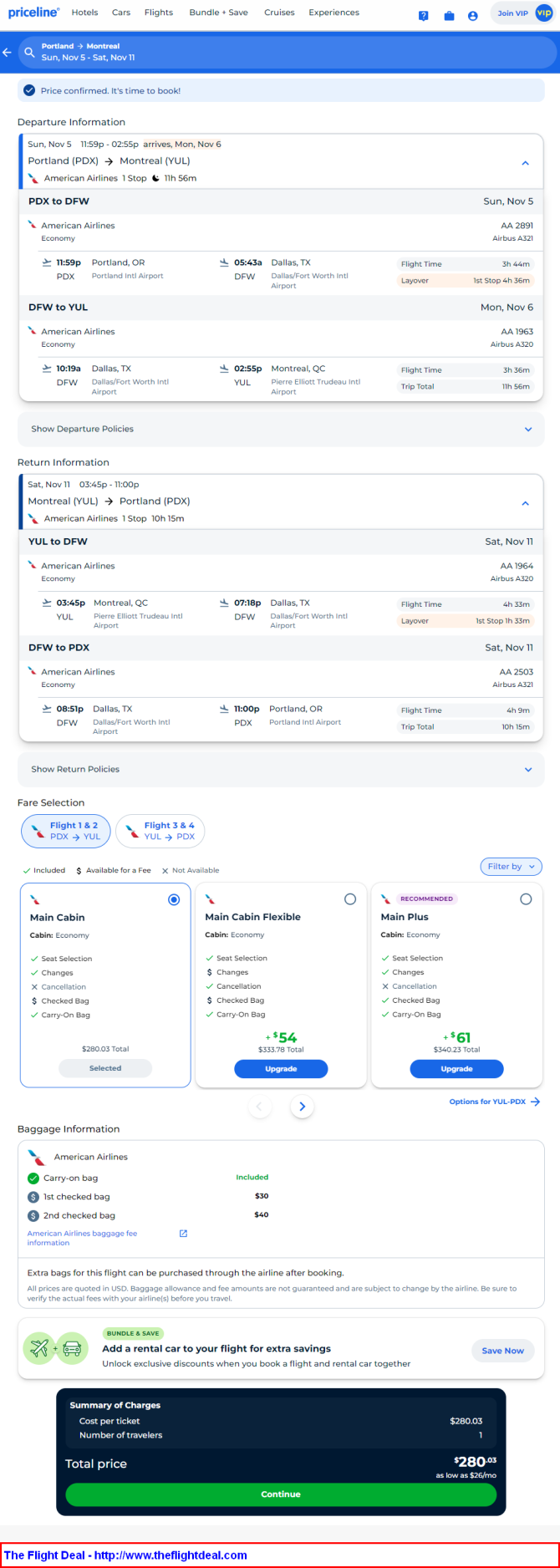Select the Flight 1 & 2 PDX-YUL tab
Screen dimensions: 560x1568
coord(66,831)
